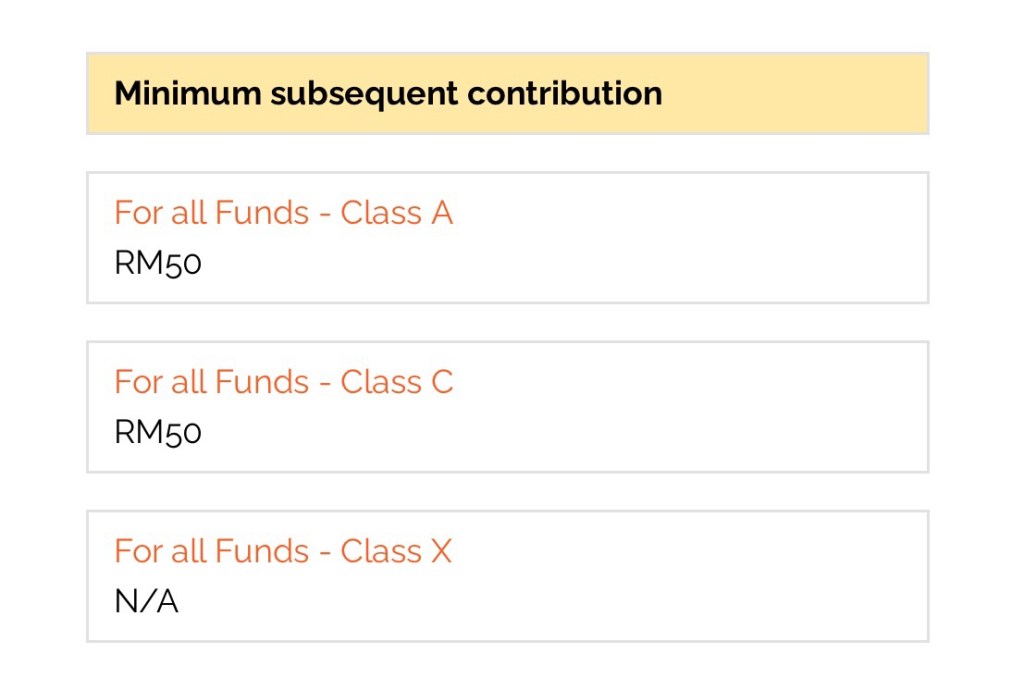Open the "For all Funds - Class C" title
1024x690 pixels.
[x=283, y=382]
